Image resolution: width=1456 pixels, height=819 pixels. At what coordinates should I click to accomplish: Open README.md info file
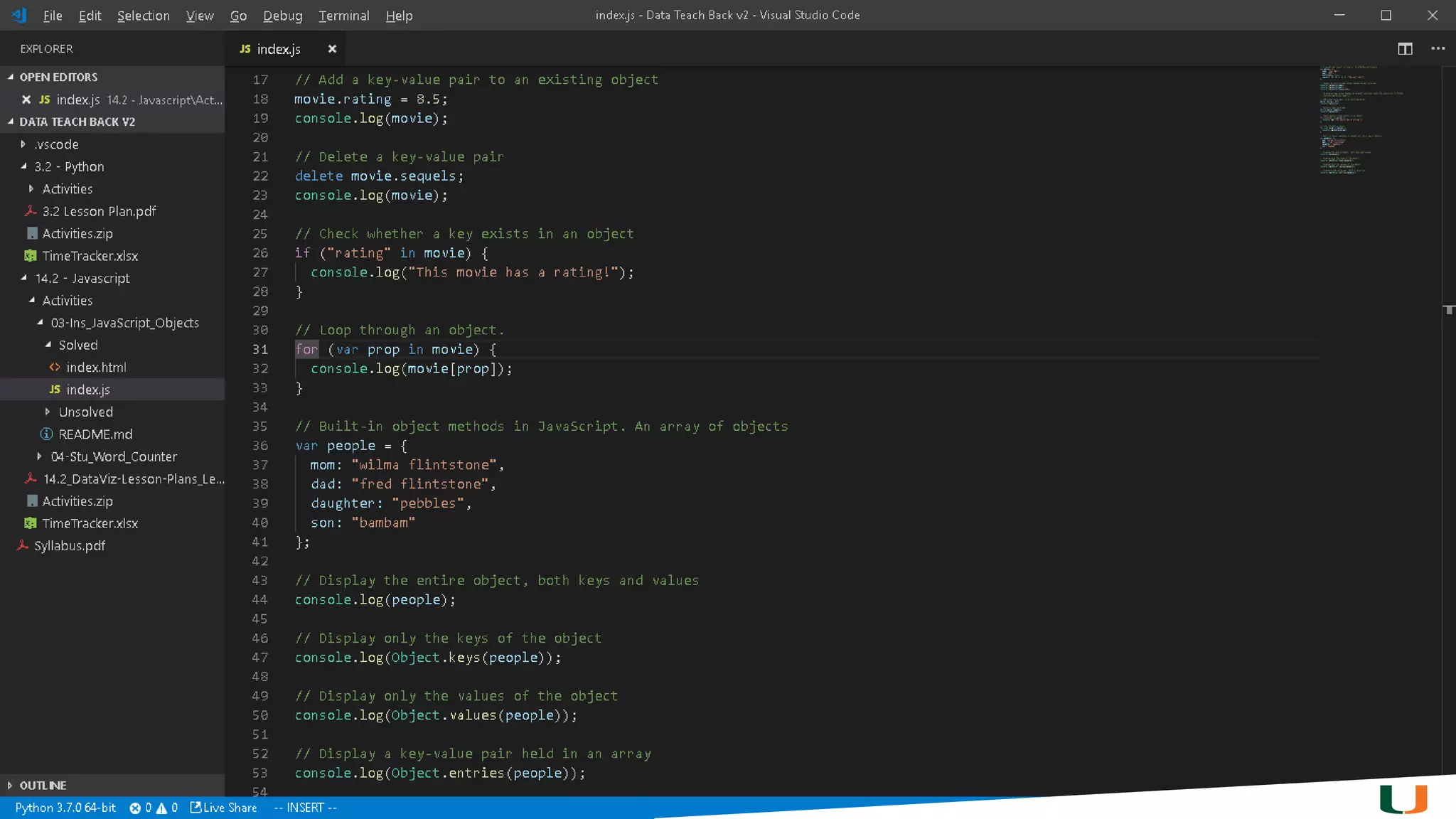click(95, 434)
